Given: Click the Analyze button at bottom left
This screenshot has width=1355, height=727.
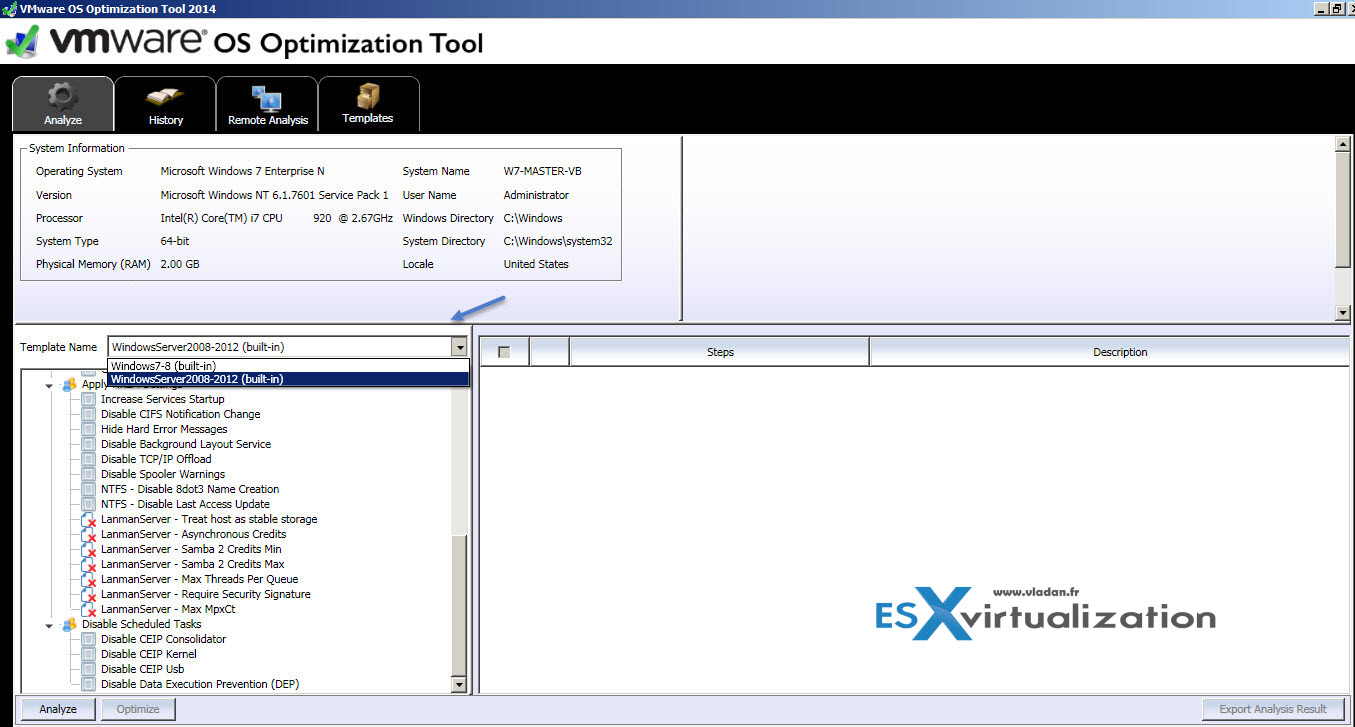Looking at the screenshot, I should (58, 709).
